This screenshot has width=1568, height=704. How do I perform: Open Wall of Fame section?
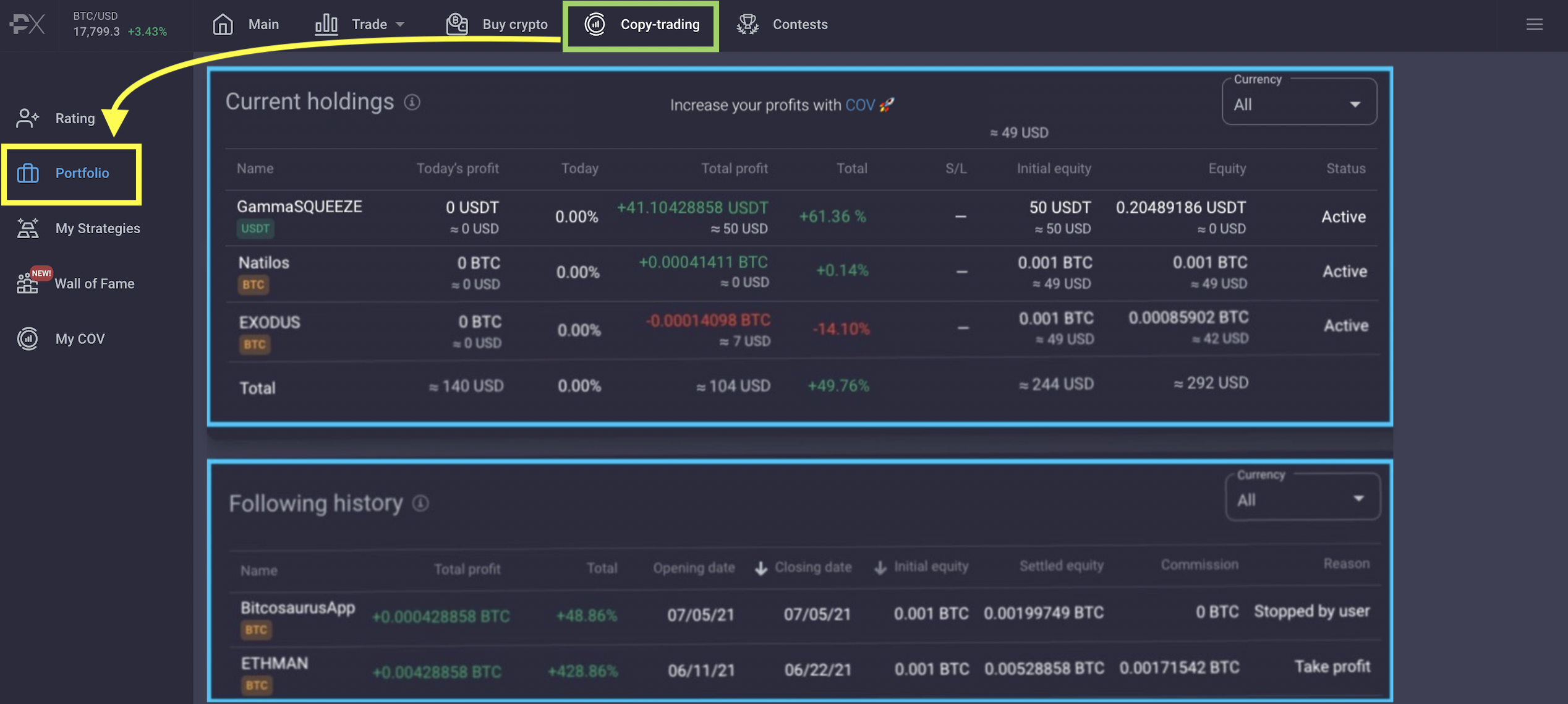(94, 283)
